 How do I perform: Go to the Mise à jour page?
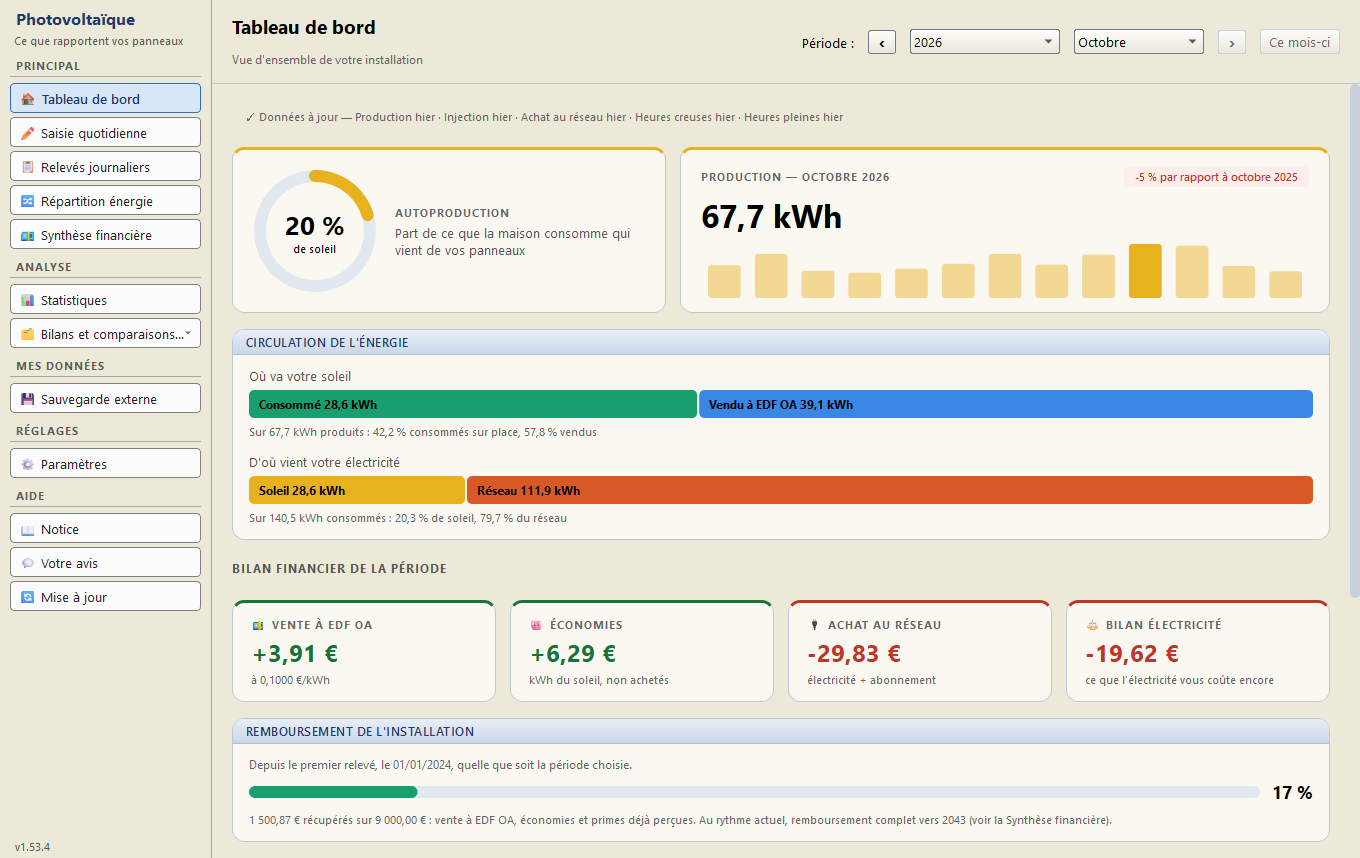tap(106, 597)
